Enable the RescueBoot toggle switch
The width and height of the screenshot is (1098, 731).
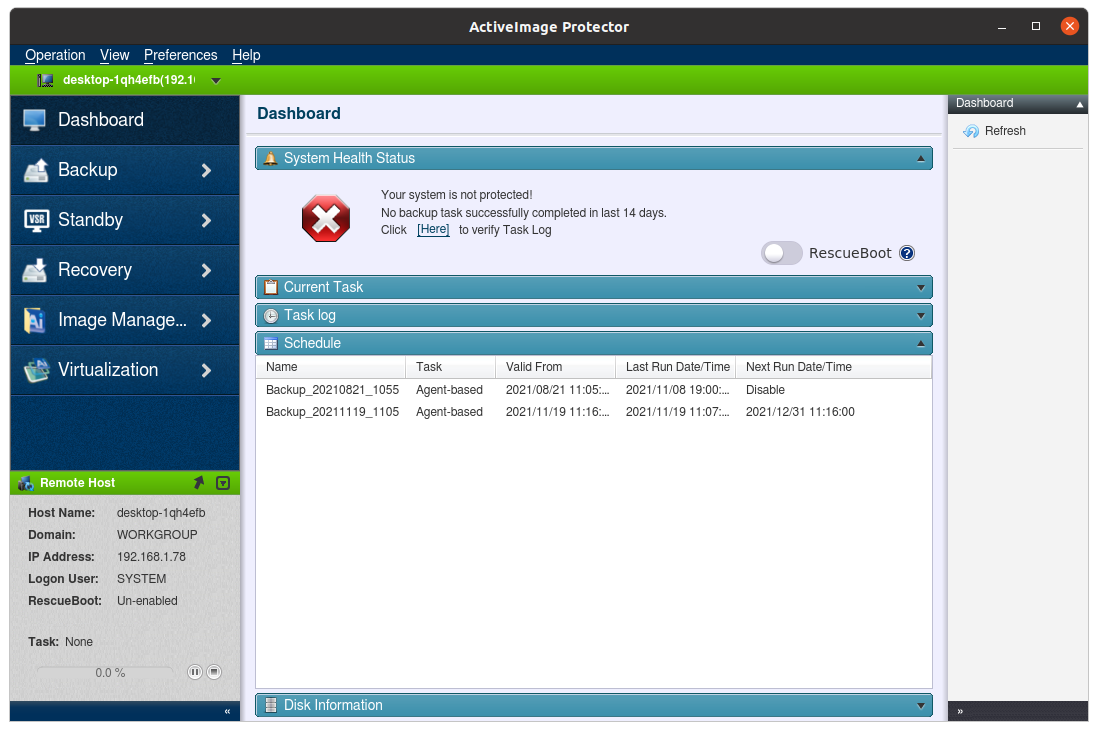point(782,253)
